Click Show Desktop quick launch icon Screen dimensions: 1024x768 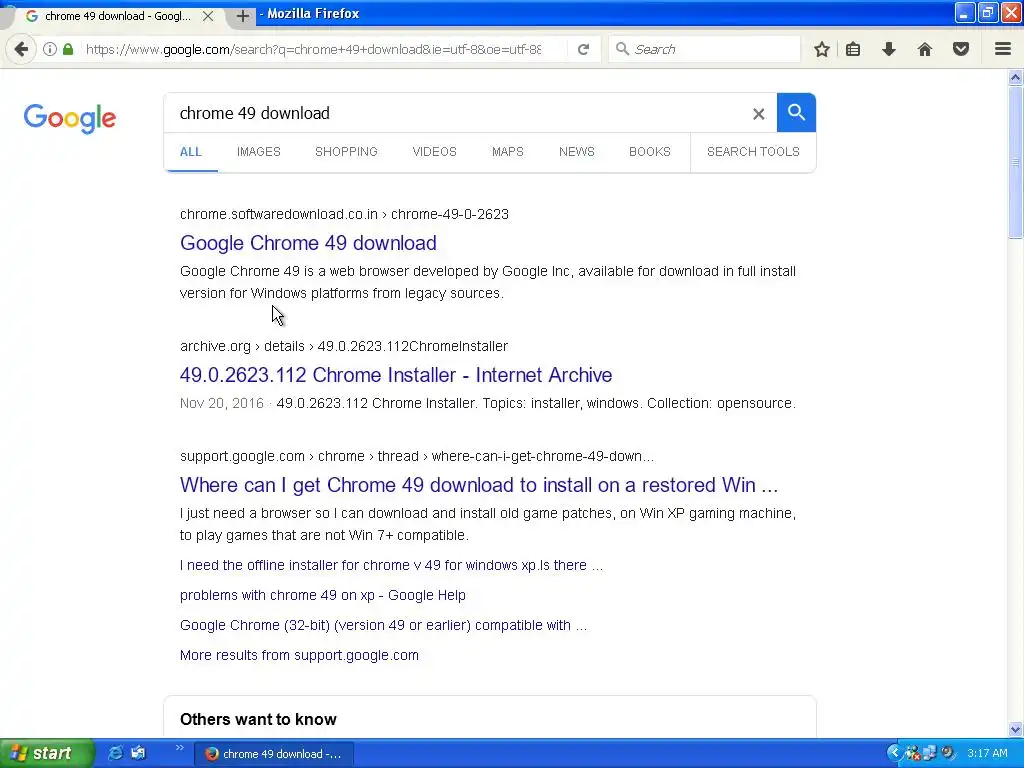pos(138,753)
